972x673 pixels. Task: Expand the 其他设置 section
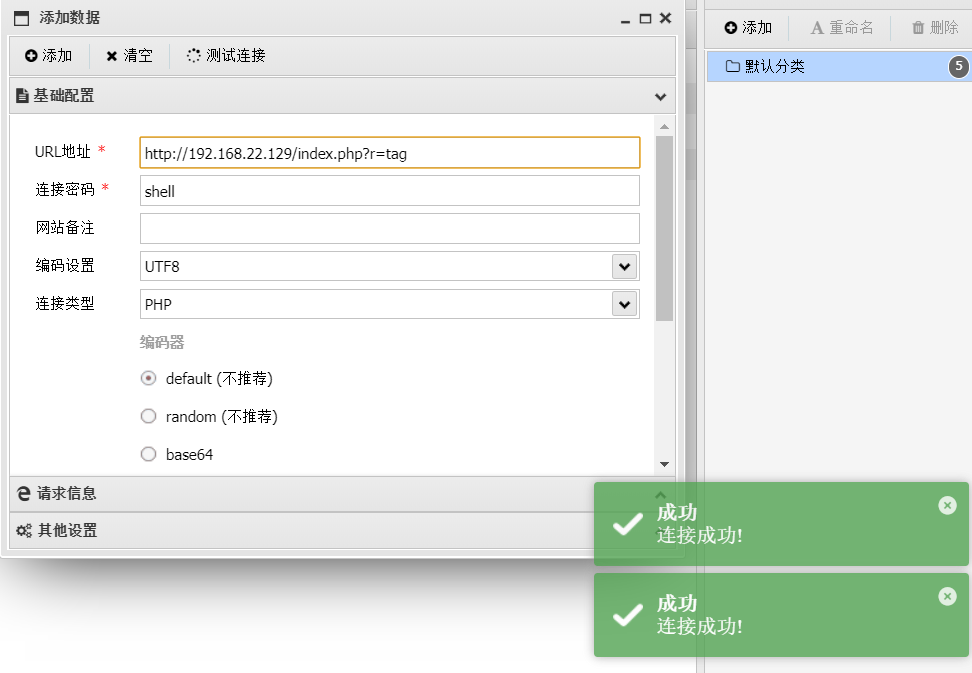click(x=67, y=530)
